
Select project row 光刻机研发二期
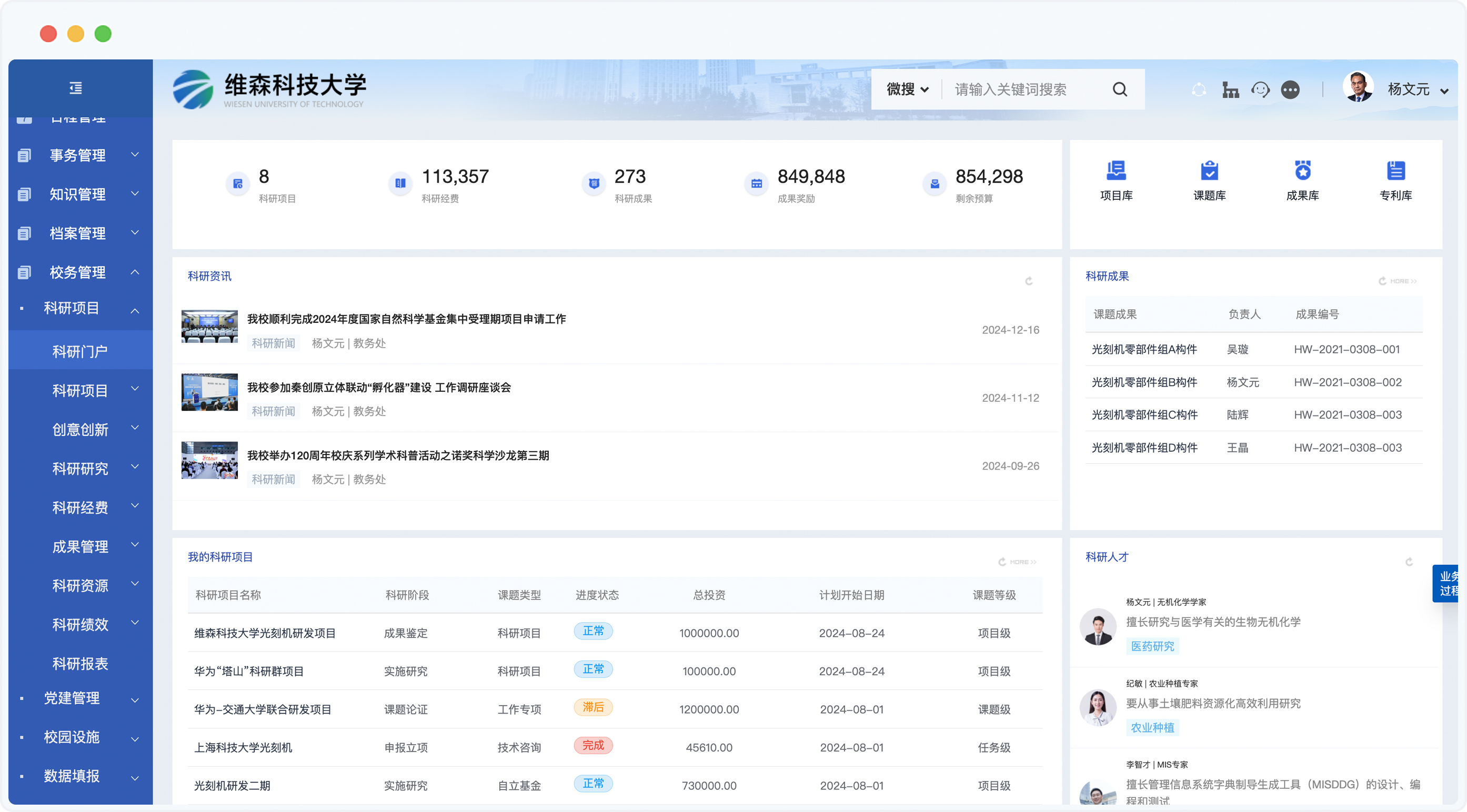pos(615,785)
